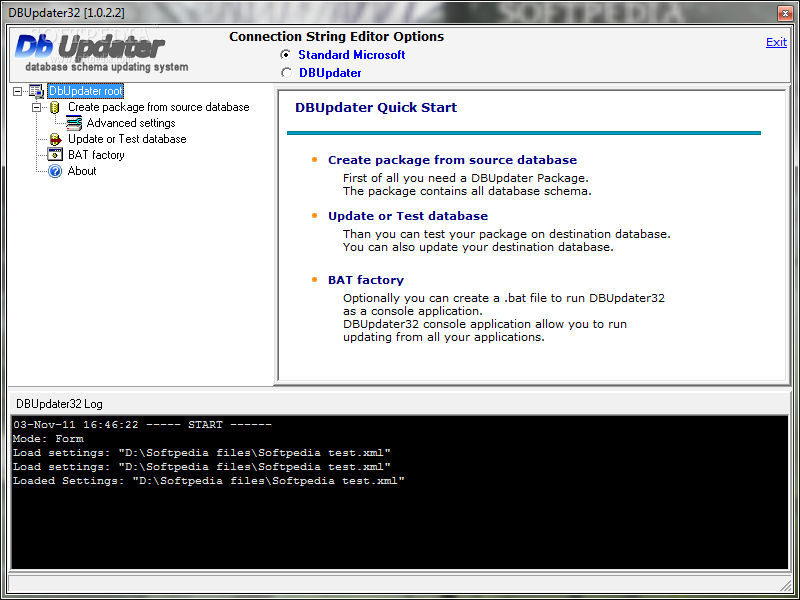Open About tree item

pos(82,171)
